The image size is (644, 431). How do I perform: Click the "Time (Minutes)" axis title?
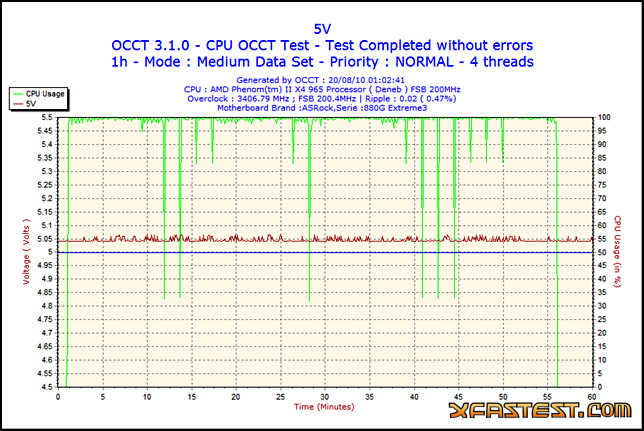pos(324,407)
